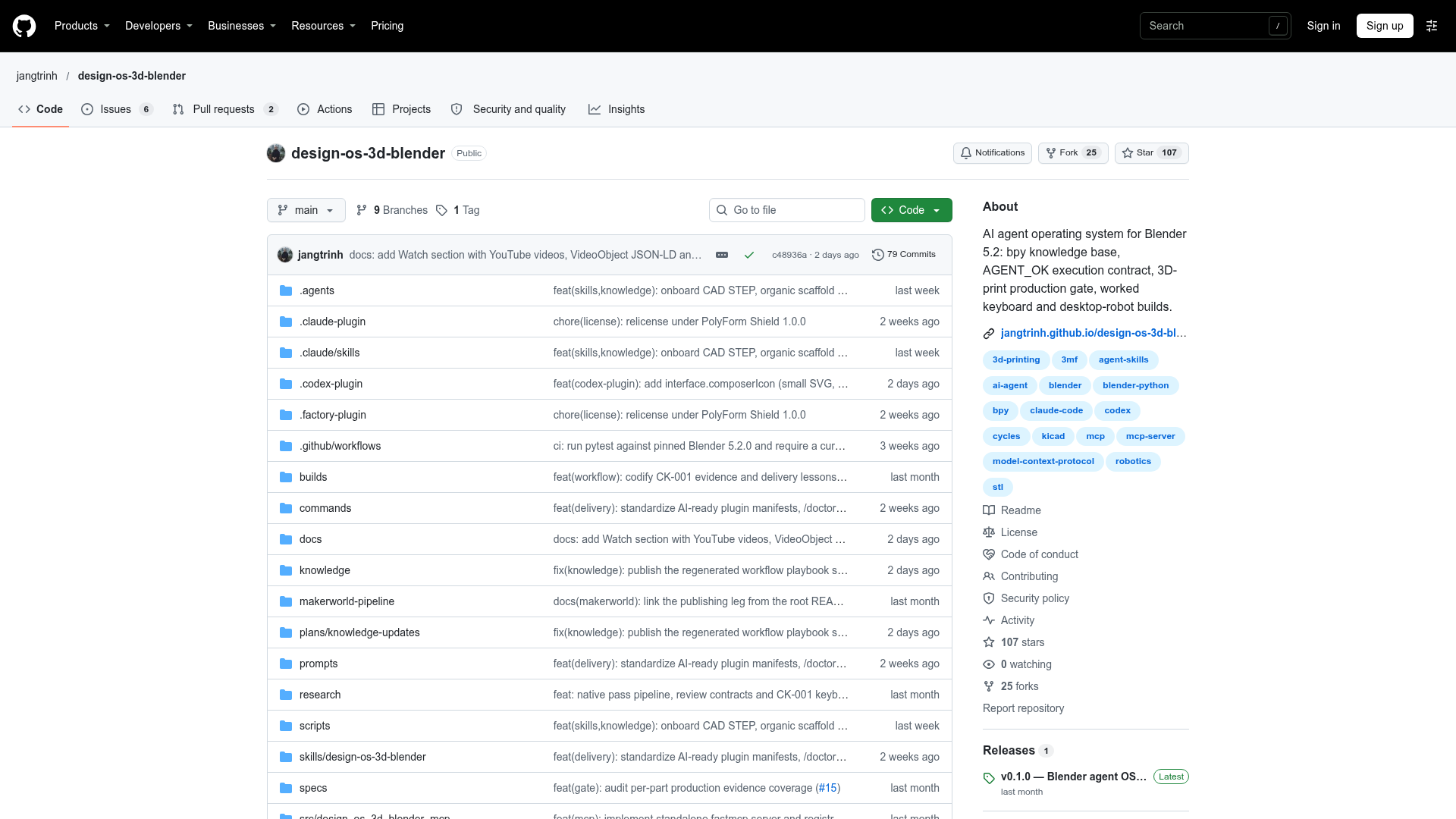1456x819 pixels.
Task: Click the GitHub logo in header
Action: coord(24,26)
